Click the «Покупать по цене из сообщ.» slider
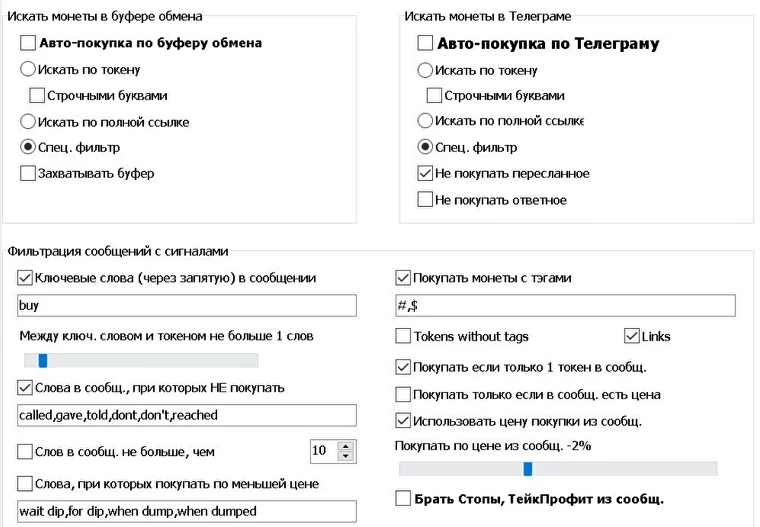The image size is (760, 527). [x=528, y=468]
